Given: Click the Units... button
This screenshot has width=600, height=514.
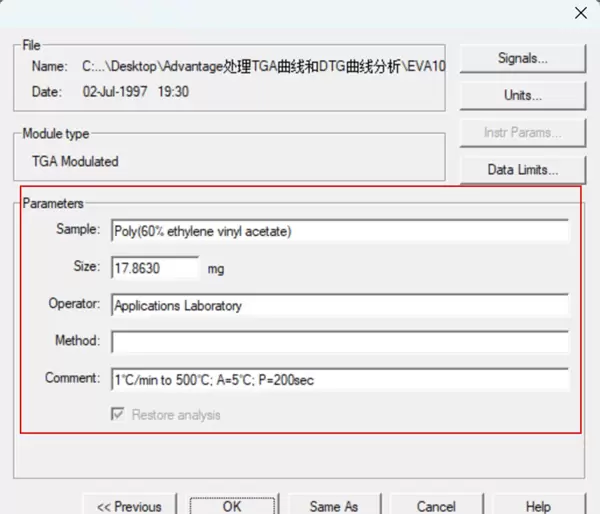Looking at the screenshot, I should tap(522, 96).
